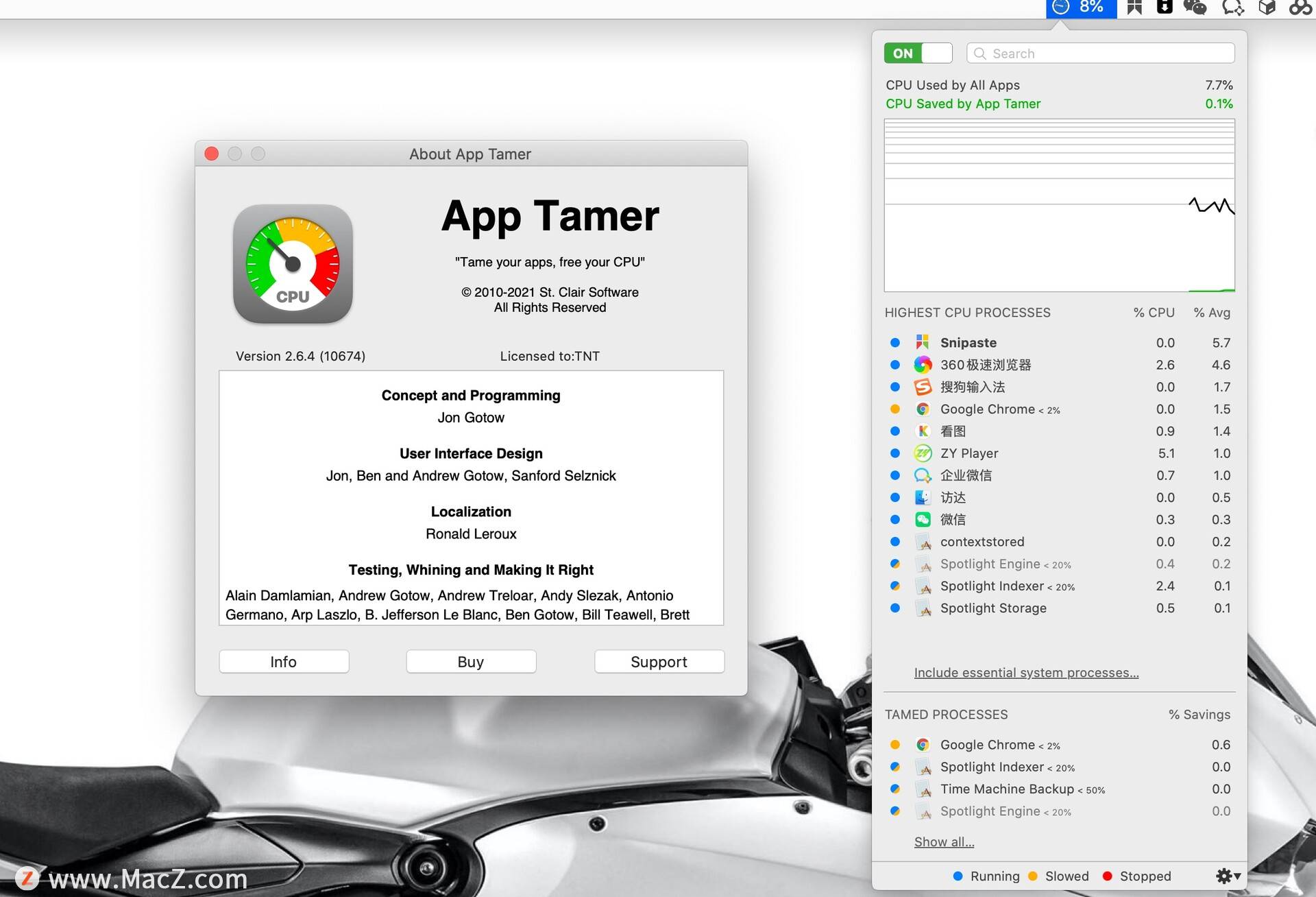Click the Spotlight Storage process icon
This screenshot has width=1316, height=897.
[x=923, y=608]
